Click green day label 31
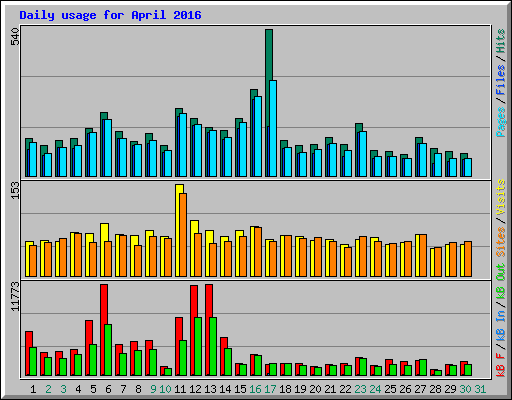Viewport: 512px width, 400px height. [480, 389]
